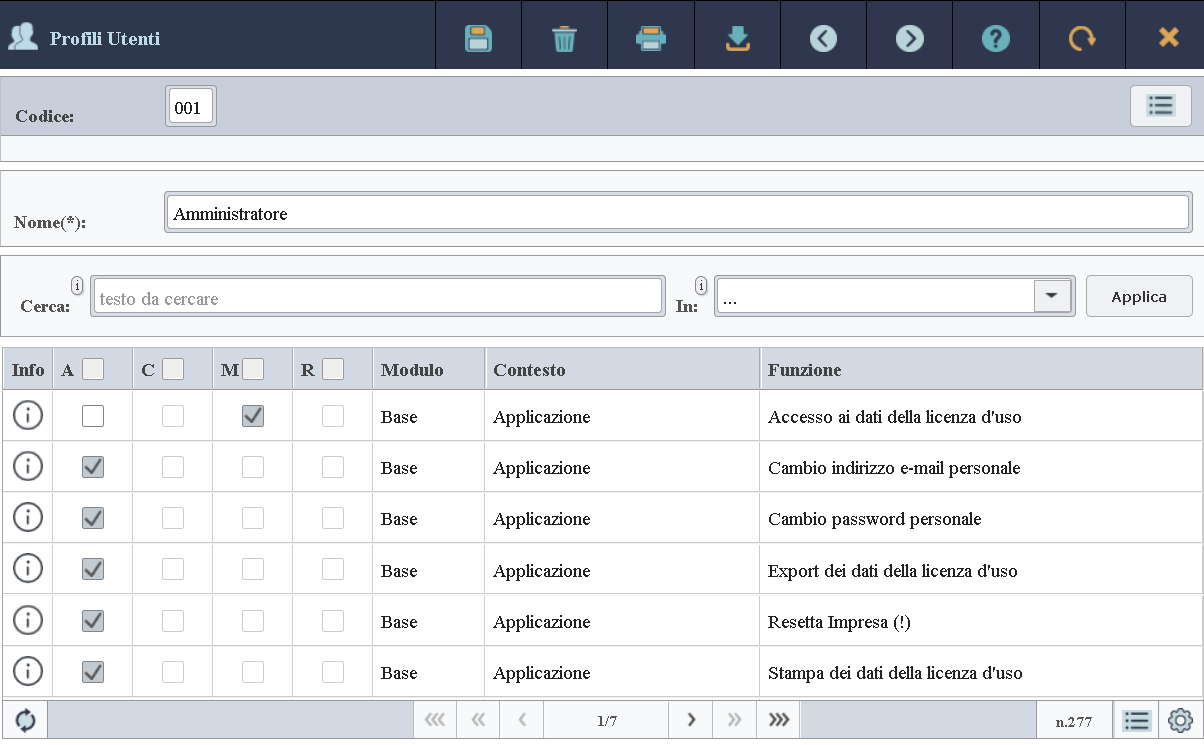
Task: Go to previous grid page
Action: [x=522, y=720]
